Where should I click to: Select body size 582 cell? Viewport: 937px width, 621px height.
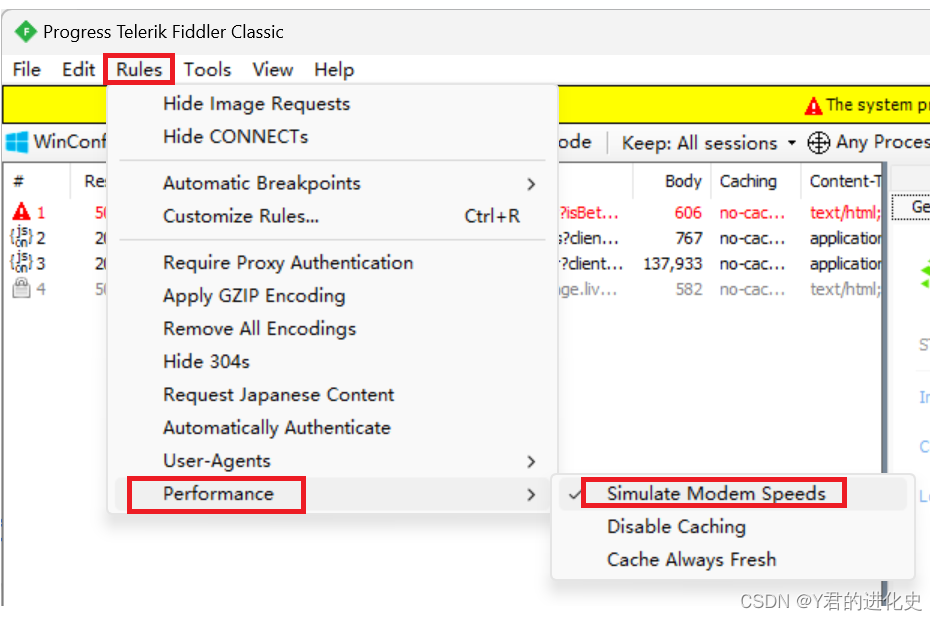[x=688, y=289]
